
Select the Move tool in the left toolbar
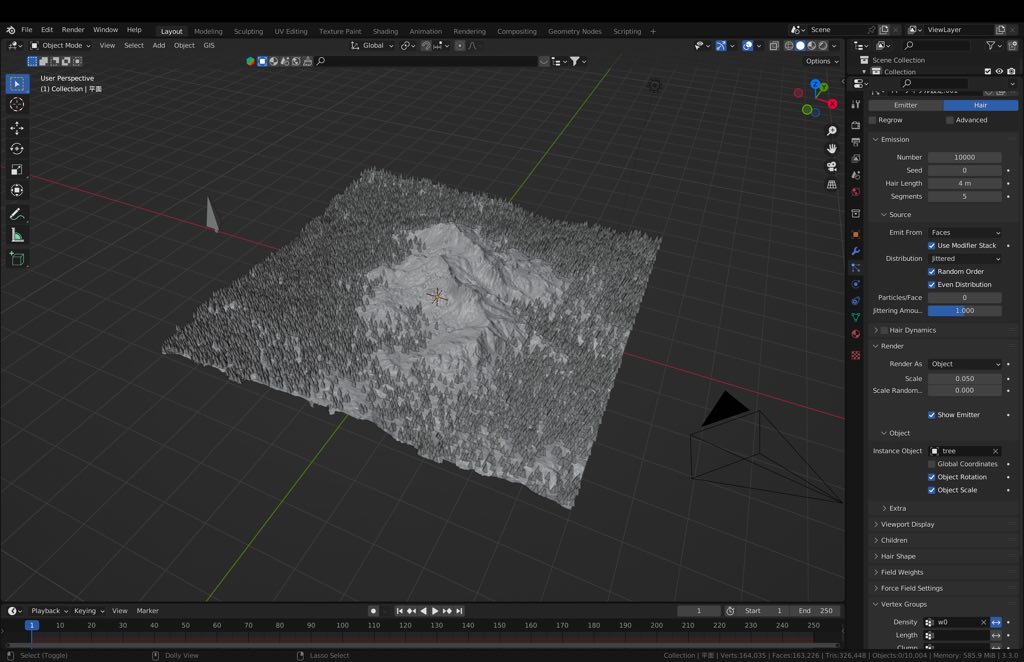(x=17, y=127)
